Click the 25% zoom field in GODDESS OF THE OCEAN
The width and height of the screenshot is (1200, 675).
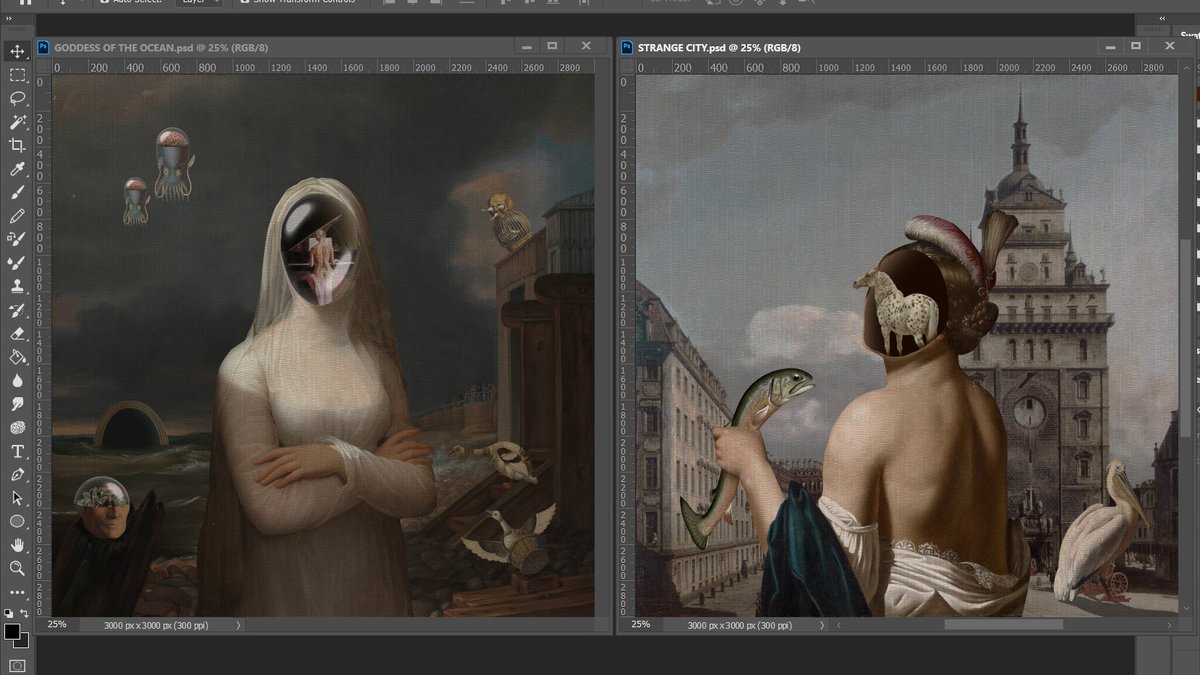click(58, 625)
